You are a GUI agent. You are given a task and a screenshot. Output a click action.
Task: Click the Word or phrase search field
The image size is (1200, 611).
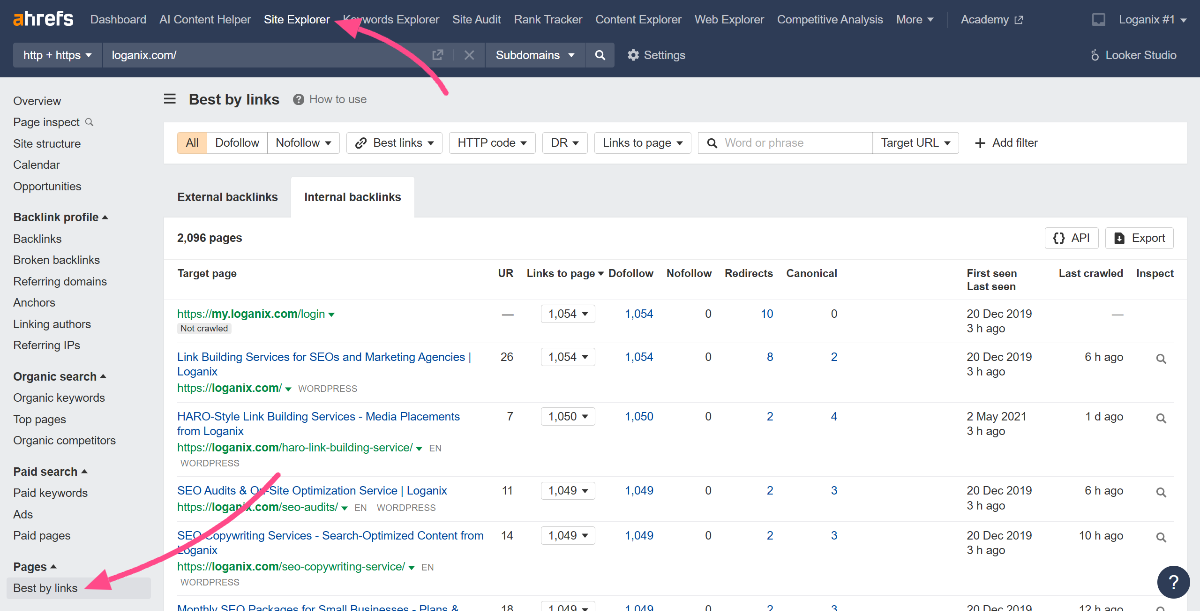(x=785, y=143)
